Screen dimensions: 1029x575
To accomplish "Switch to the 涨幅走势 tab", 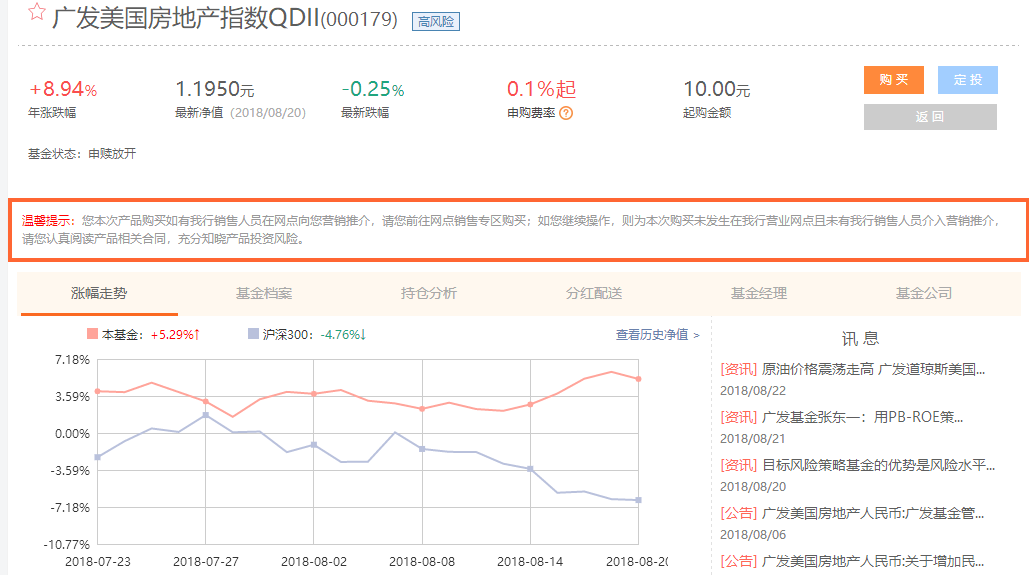I will [x=99, y=293].
